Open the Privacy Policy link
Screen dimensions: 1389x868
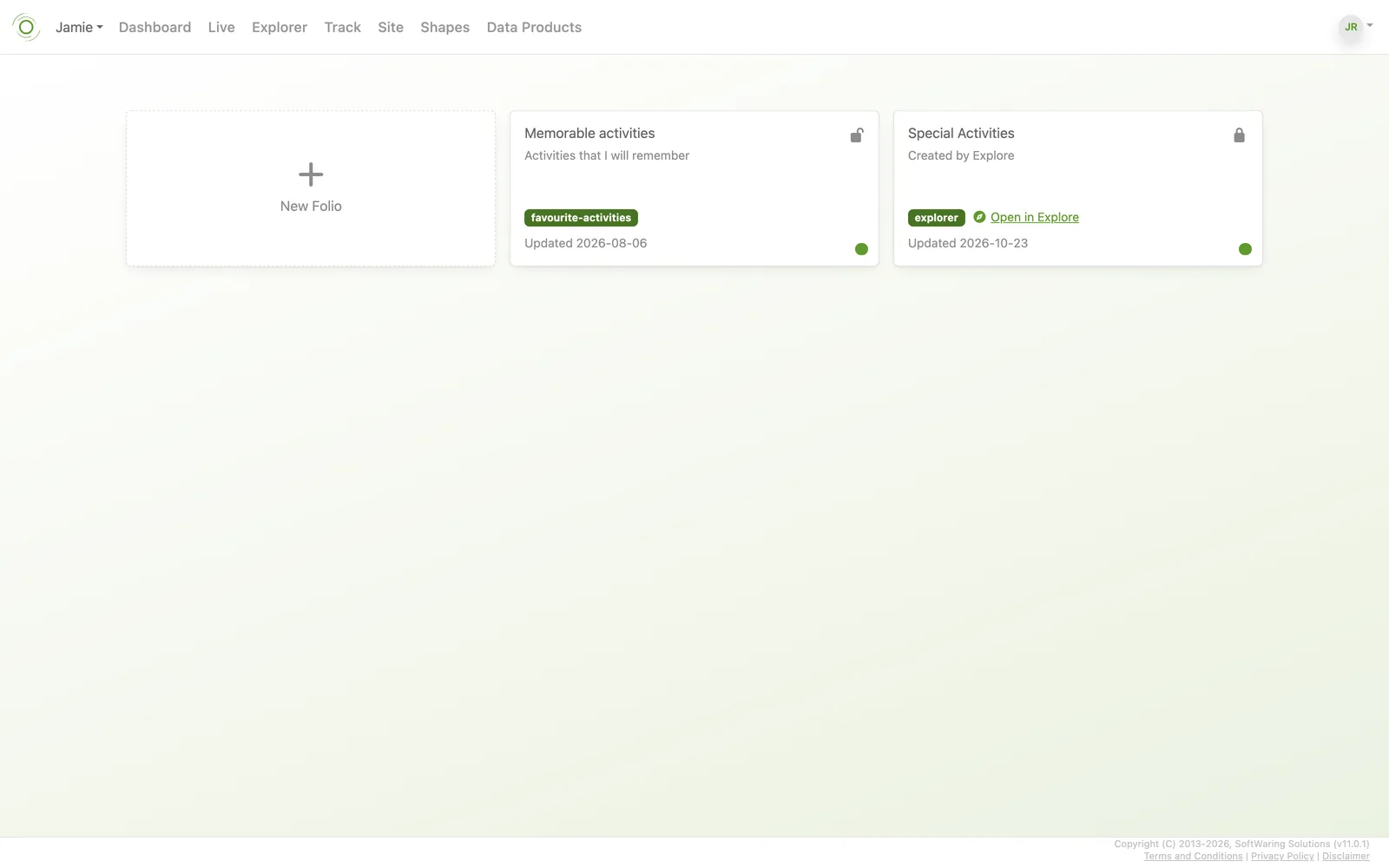click(1282, 856)
